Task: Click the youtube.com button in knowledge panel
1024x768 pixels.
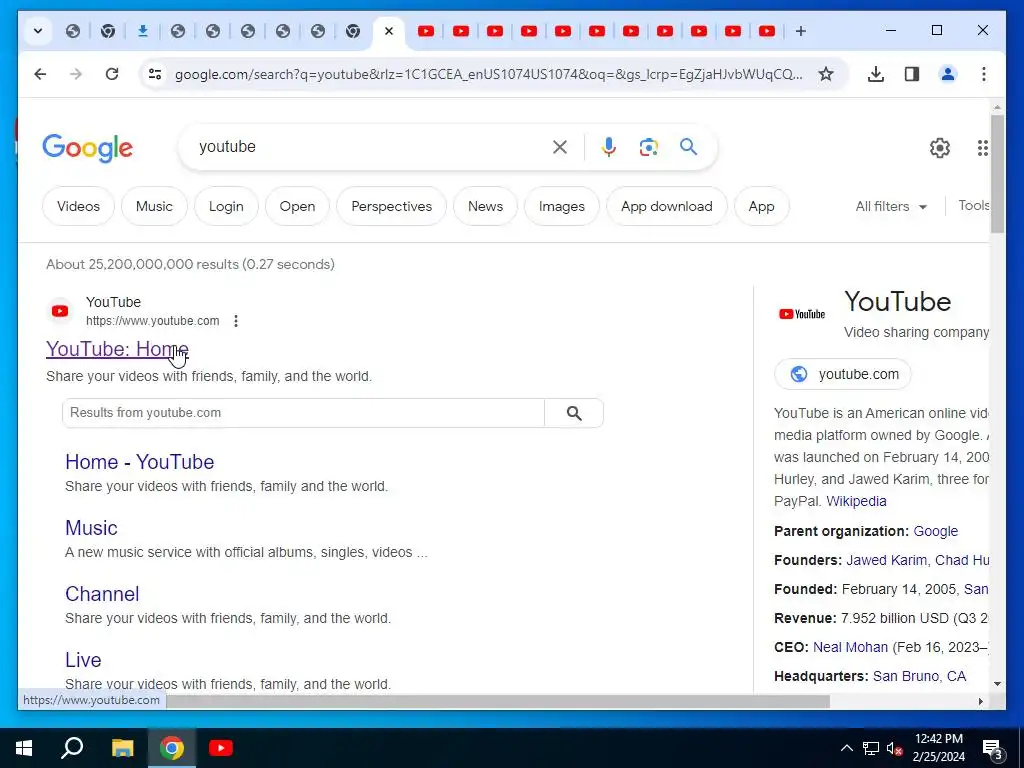Action: [842, 374]
